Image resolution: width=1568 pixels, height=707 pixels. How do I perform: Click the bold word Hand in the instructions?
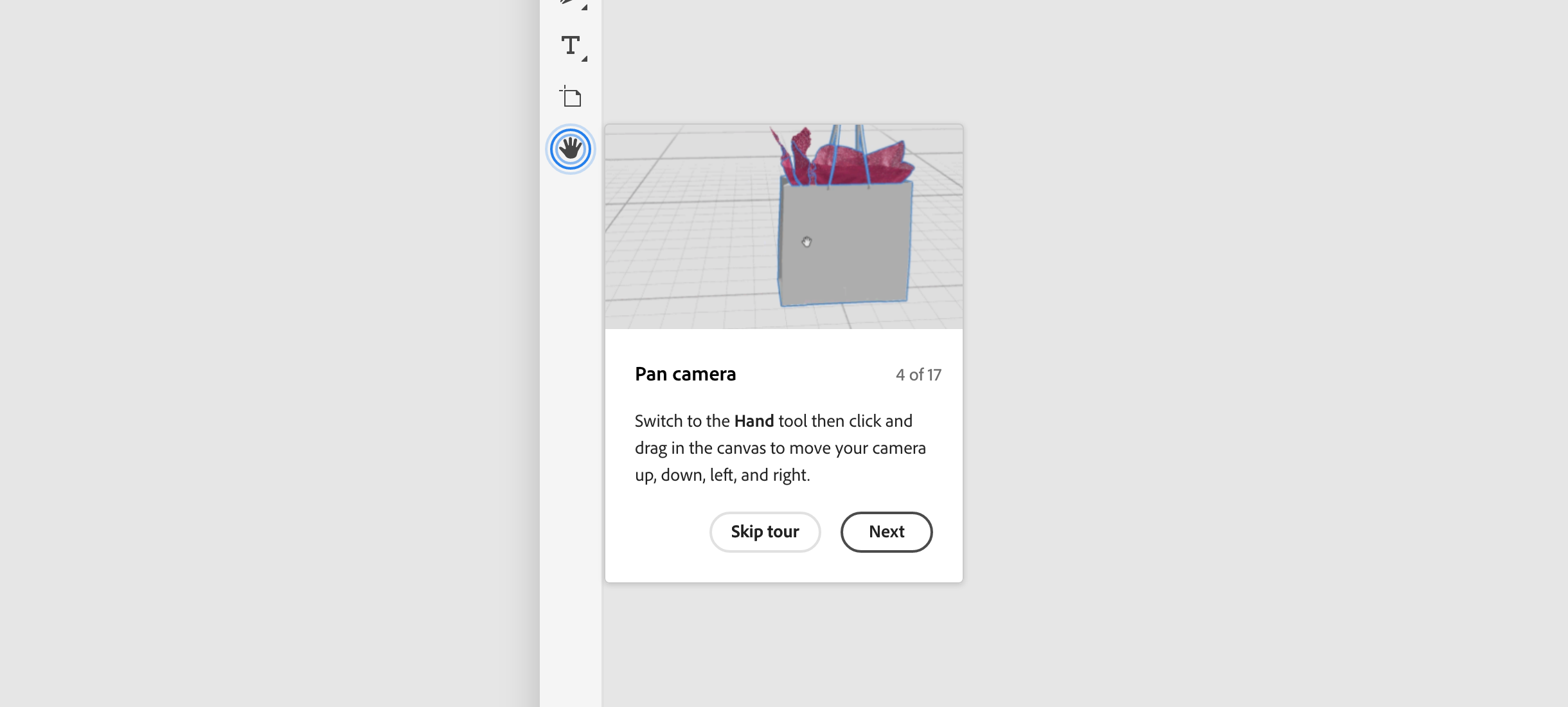point(754,420)
